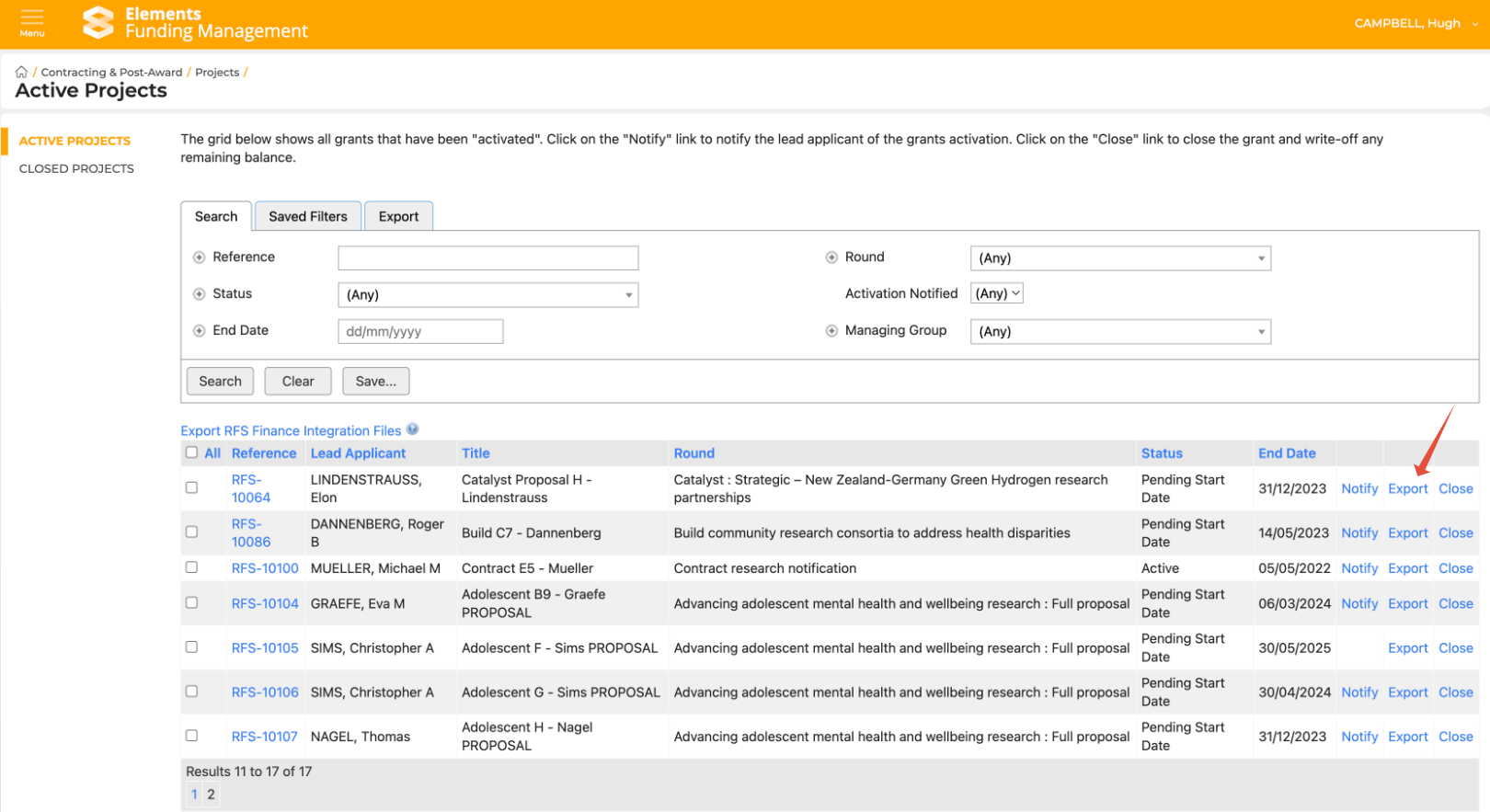Click the help icon beside Export RFS
1490x812 pixels.
[x=413, y=429]
